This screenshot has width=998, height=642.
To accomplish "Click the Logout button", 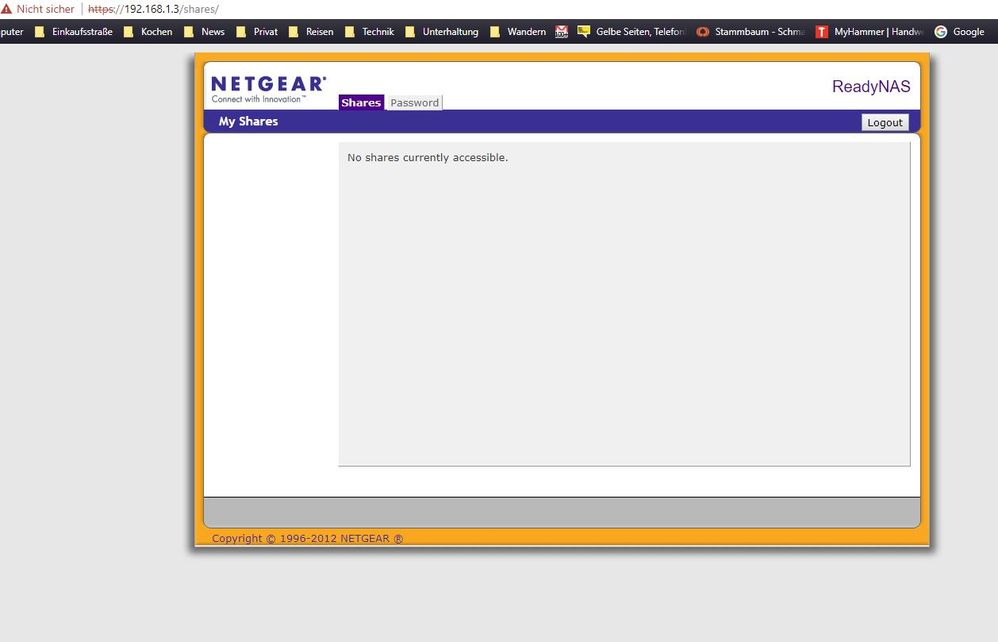I will tap(885, 122).
